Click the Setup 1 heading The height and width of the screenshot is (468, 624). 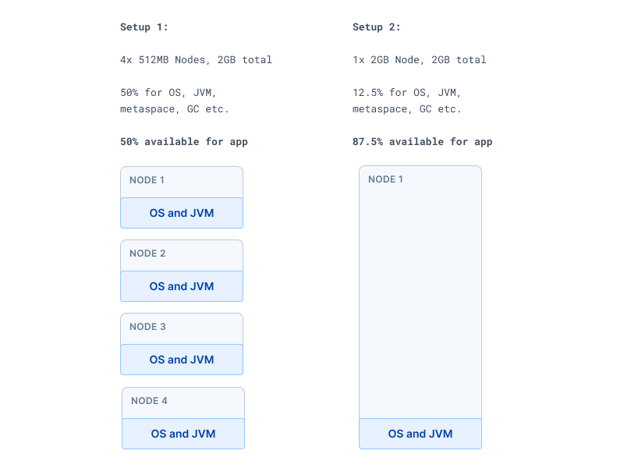(144, 27)
